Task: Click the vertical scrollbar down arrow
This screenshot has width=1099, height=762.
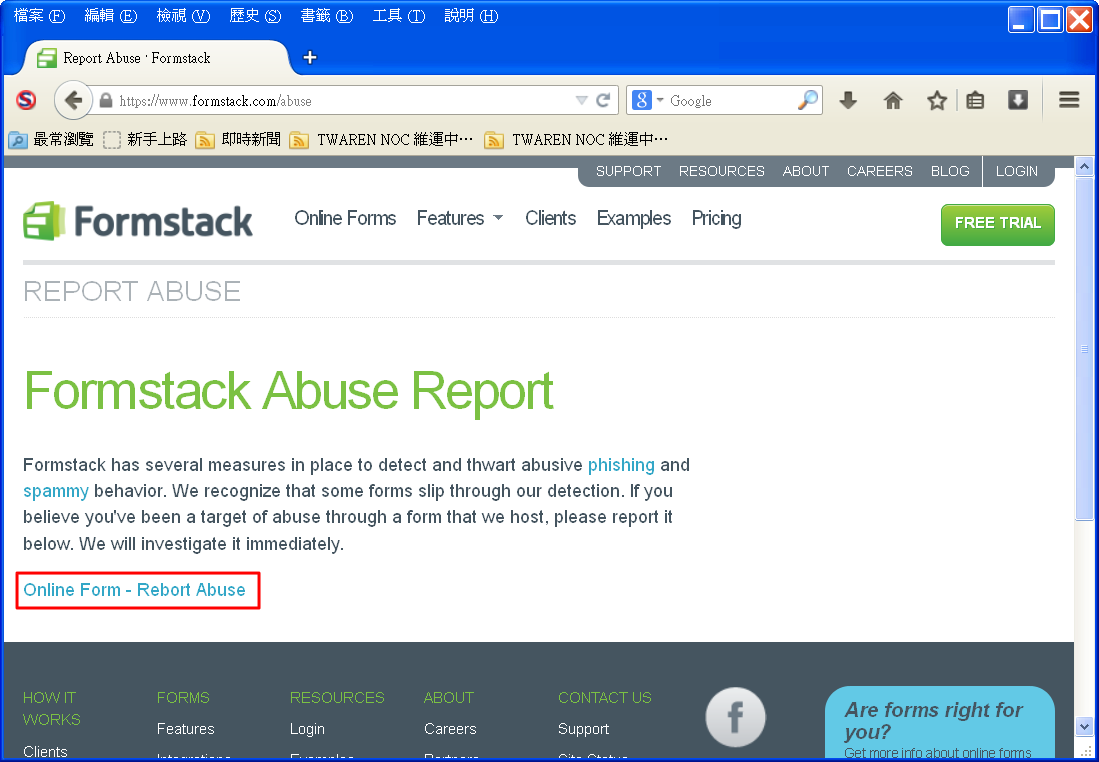Action: [1084, 727]
